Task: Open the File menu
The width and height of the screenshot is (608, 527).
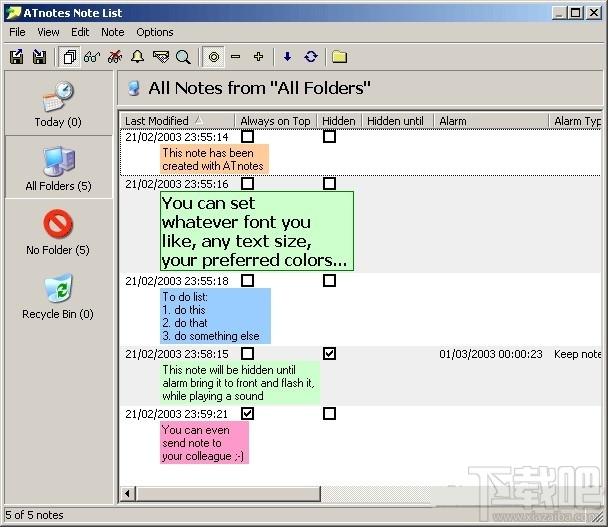Action: (17, 32)
